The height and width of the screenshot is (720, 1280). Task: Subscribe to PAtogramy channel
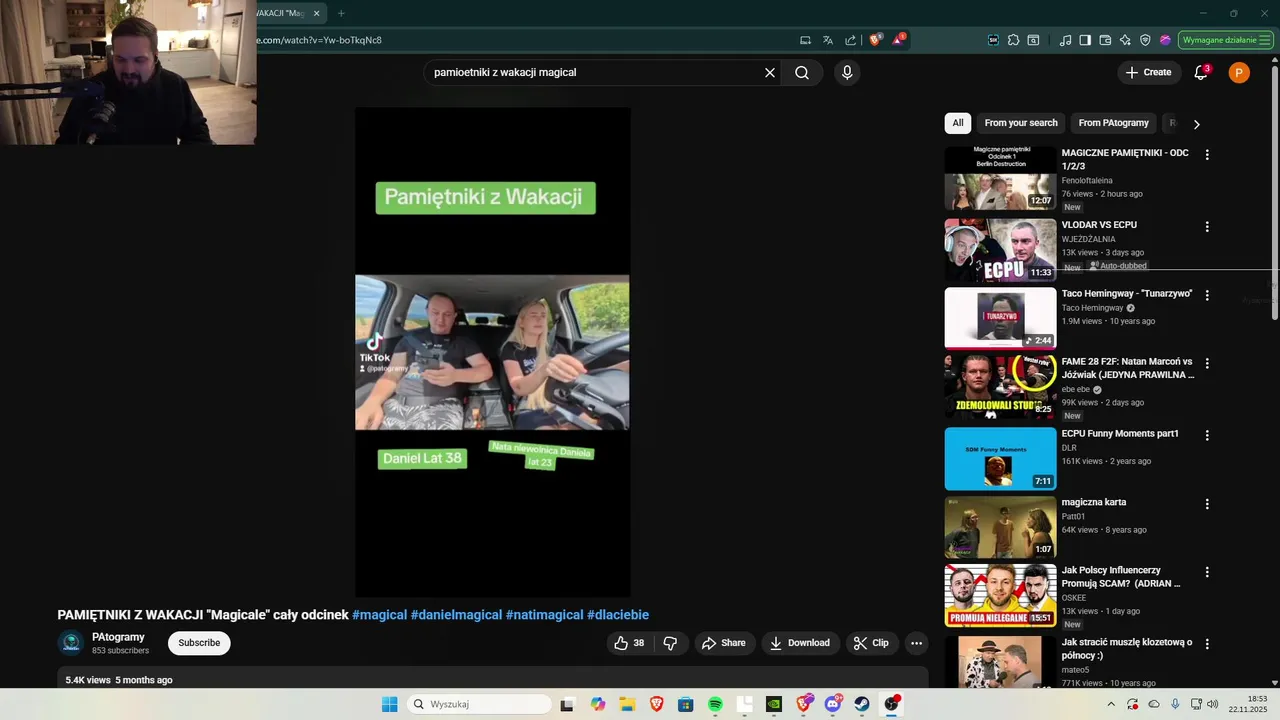click(x=199, y=643)
